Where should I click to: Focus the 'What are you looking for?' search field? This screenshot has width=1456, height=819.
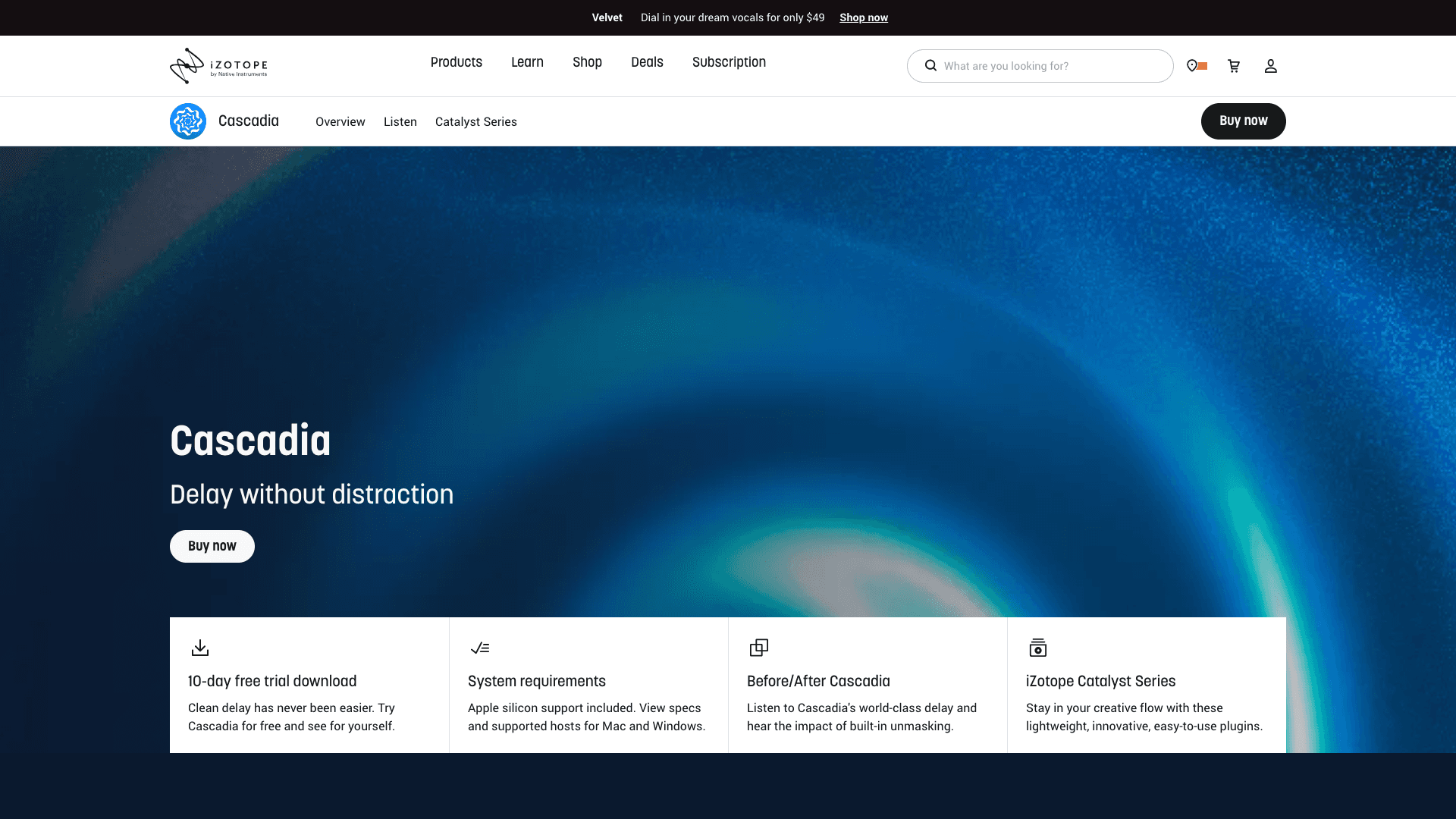click(1050, 66)
